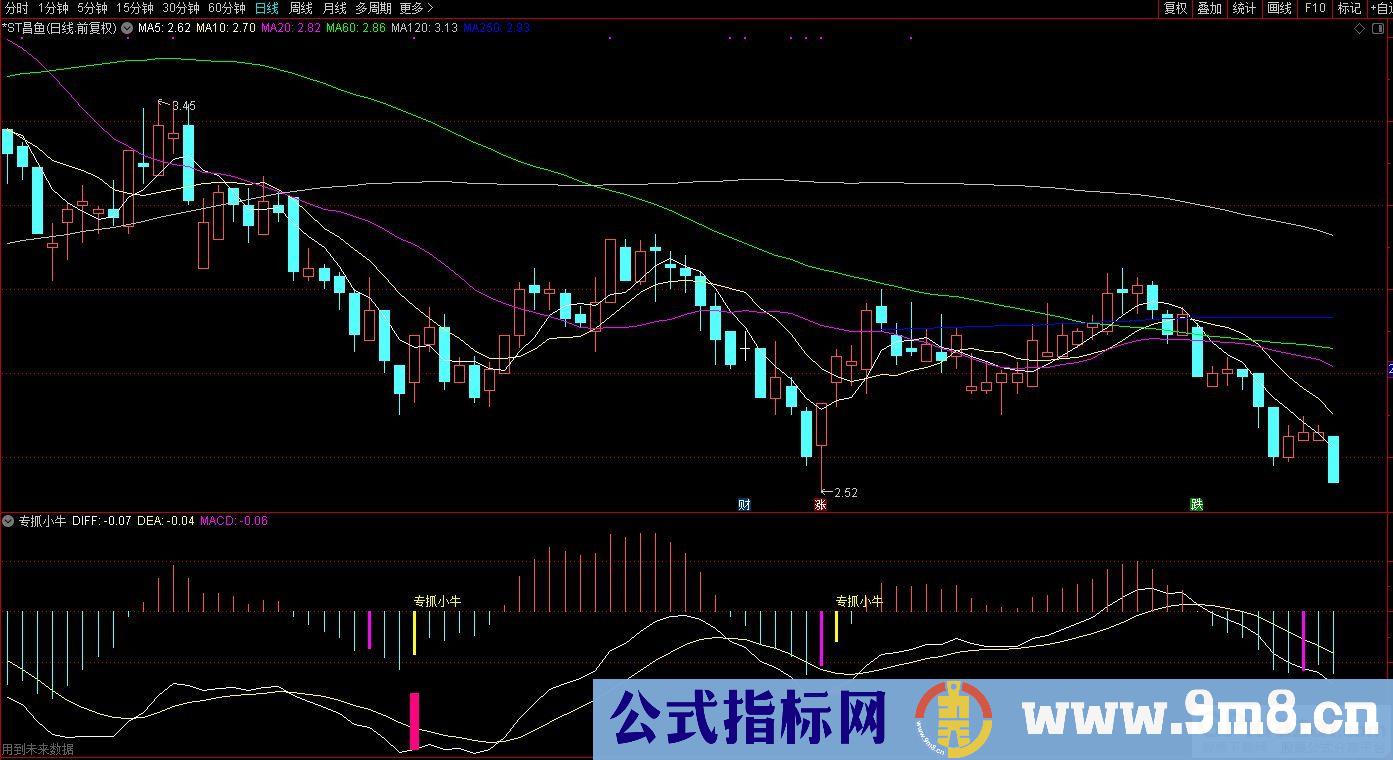Toggle the side panel icon at top-right
The height and width of the screenshot is (760, 1393).
click(1380, 28)
